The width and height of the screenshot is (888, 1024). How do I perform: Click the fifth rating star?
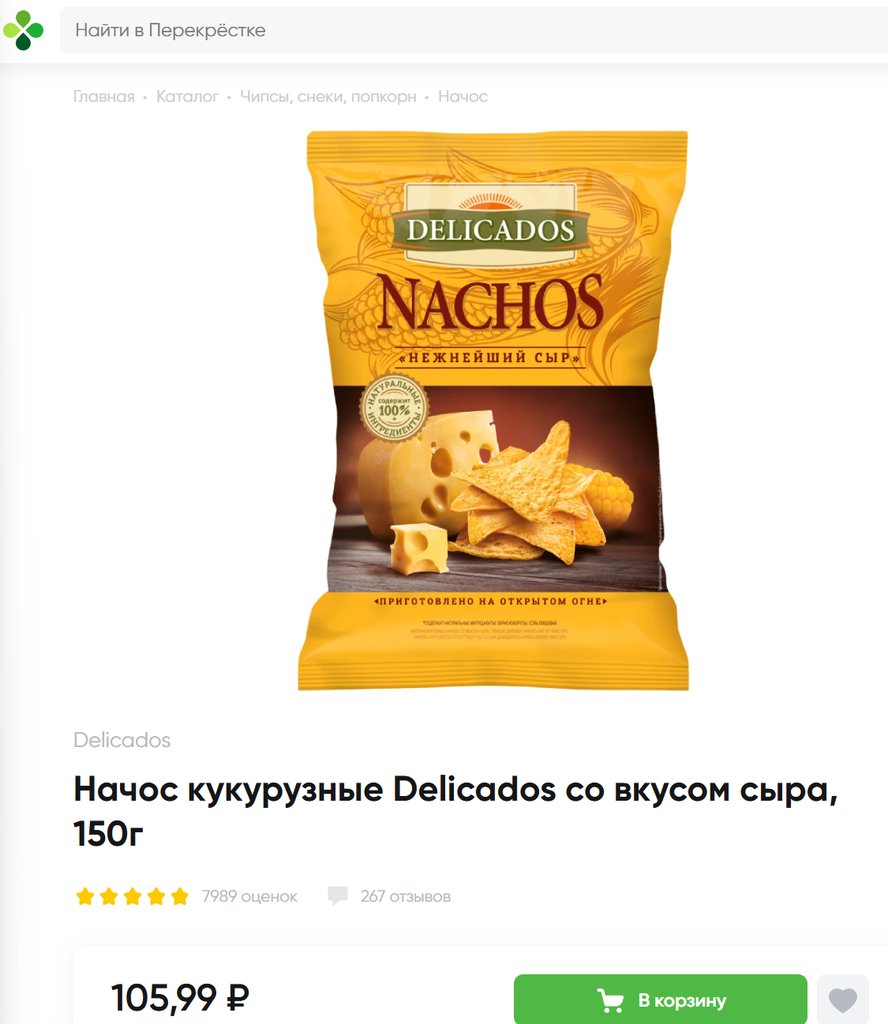[180, 896]
